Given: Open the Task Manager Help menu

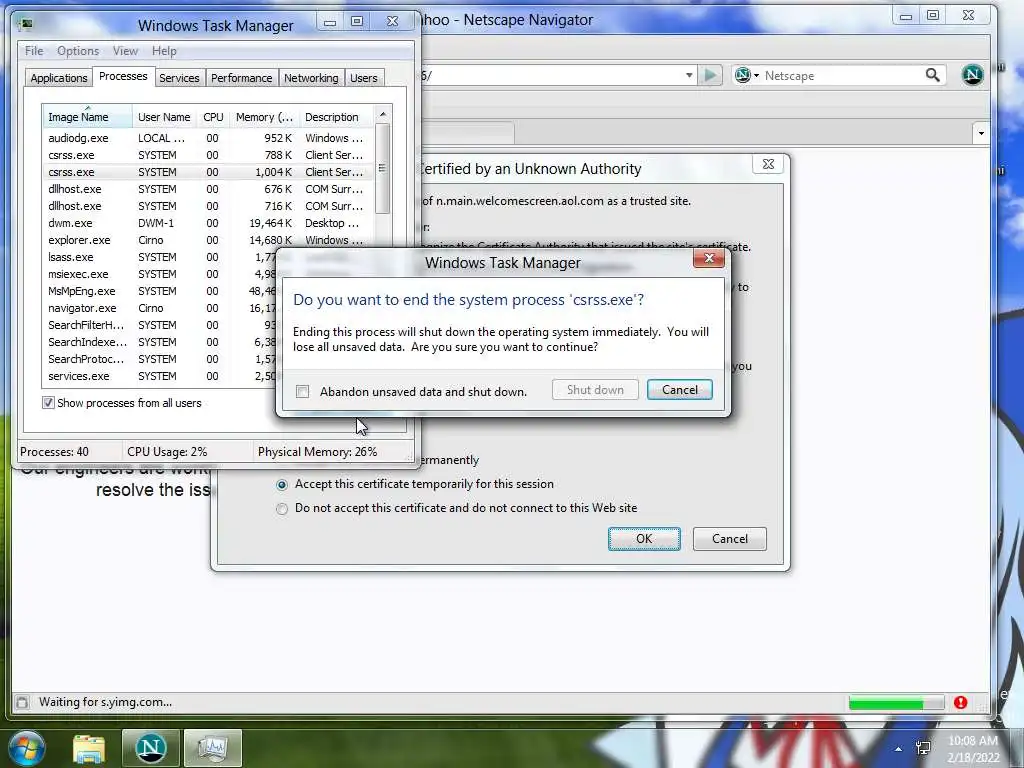Looking at the screenshot, I should [164, 51].
